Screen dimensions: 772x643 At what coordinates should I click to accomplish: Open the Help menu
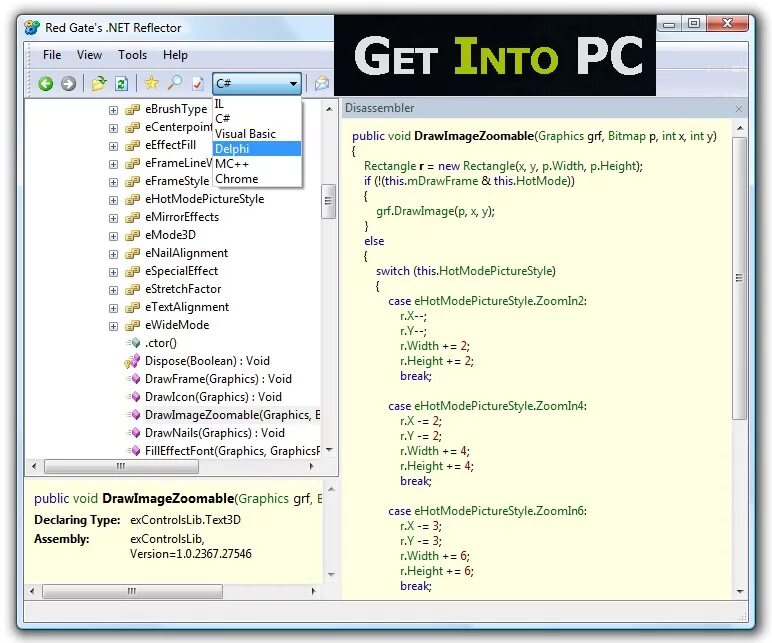point(175,55)
